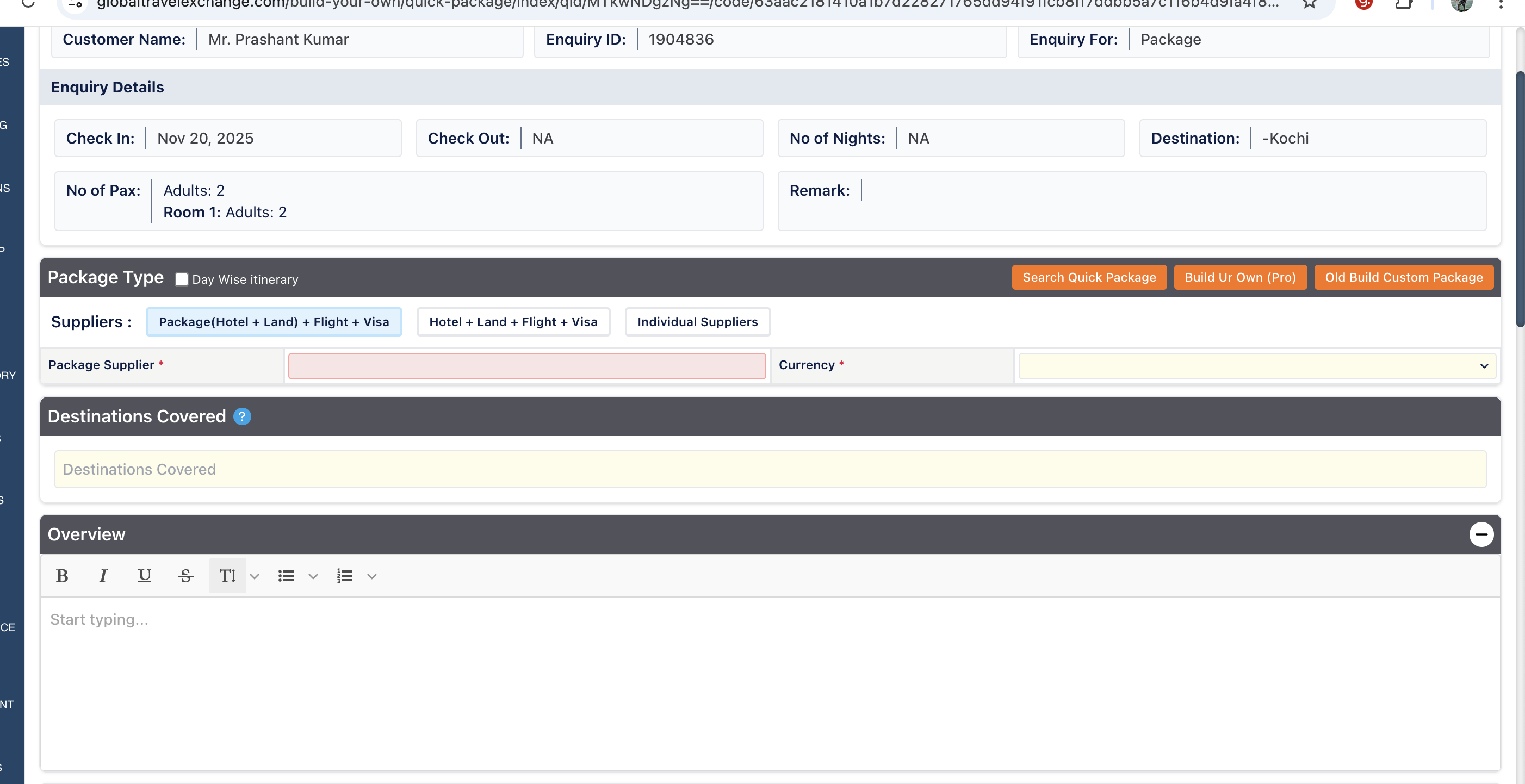Screen dimensions: 1525x784
Task: Select Hotel + Land + Flight + Visa tab
Action: 513,322
